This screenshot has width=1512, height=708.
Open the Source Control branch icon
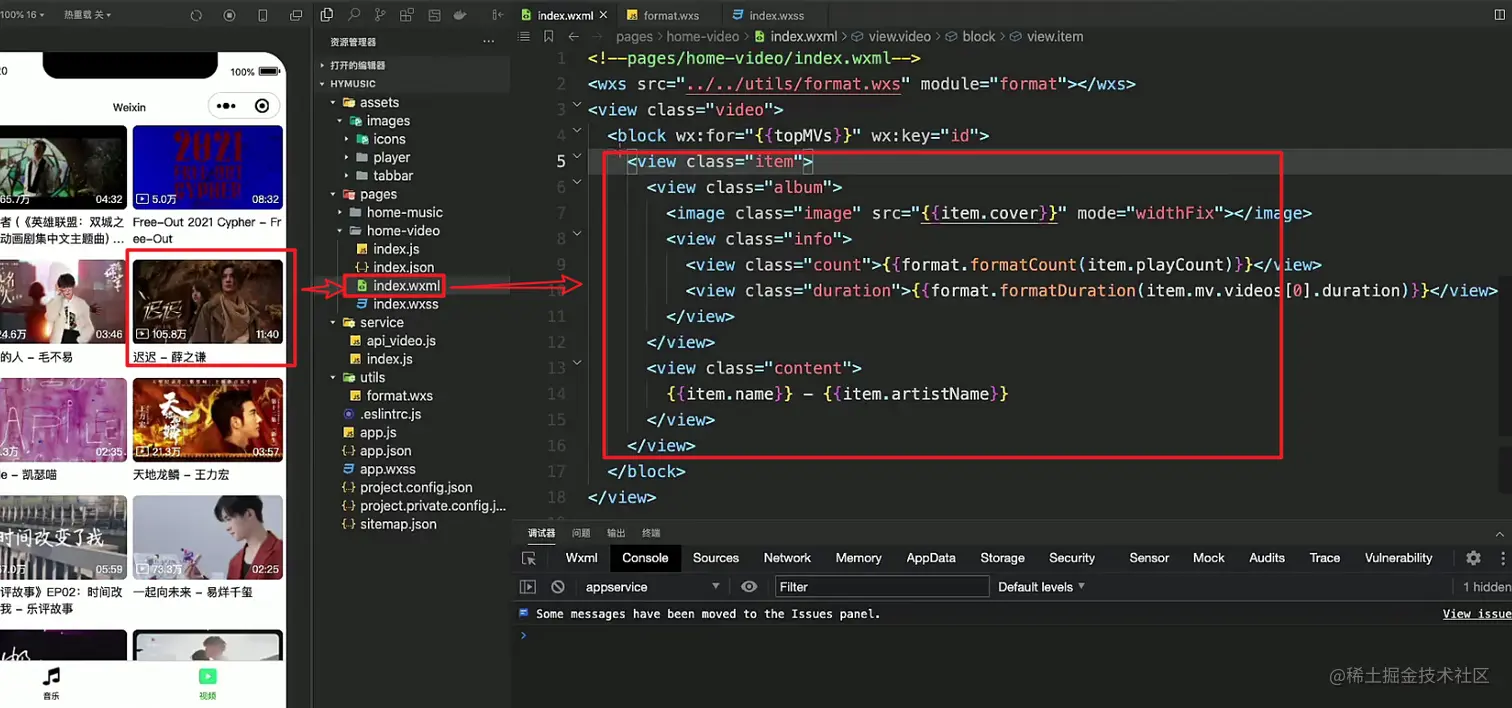coord(380,15)
